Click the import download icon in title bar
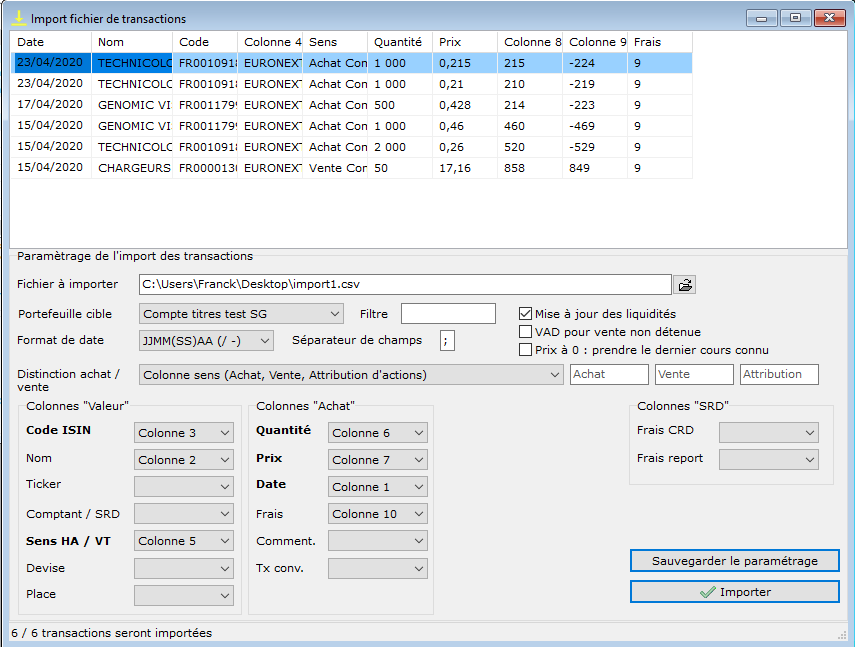The height and width of the screenshot is (647, 855). (19, 18)
